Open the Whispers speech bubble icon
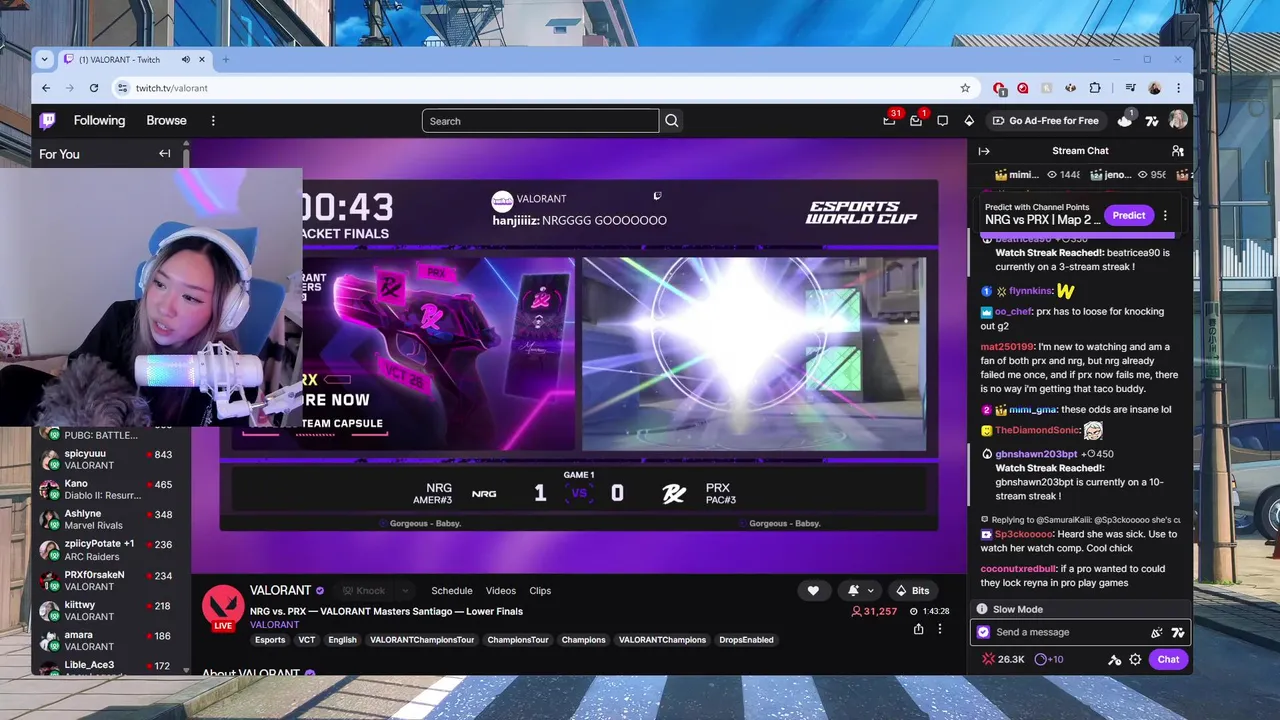Image resolution: width=1280 pixels, height=720 pixels. click(x=942, y=121)
